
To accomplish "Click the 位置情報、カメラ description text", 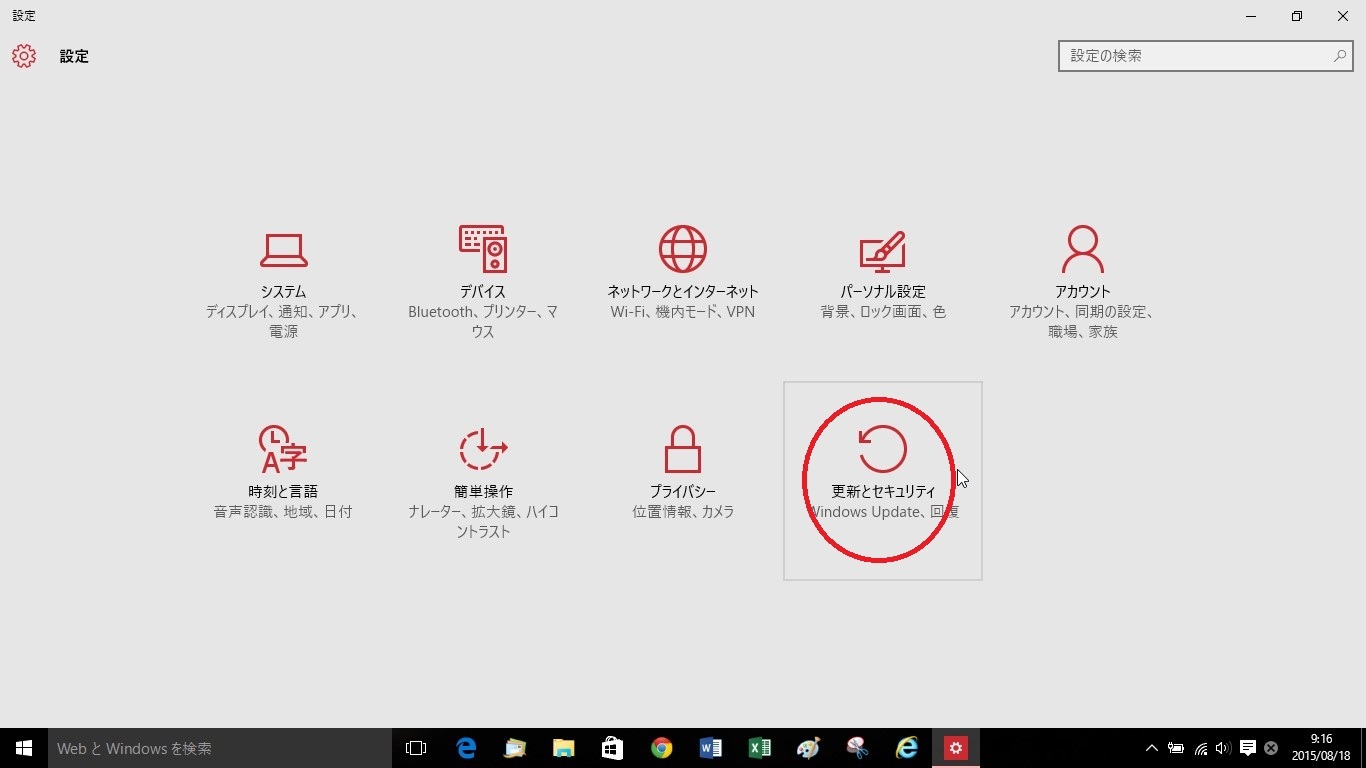I will click(683, 512).
